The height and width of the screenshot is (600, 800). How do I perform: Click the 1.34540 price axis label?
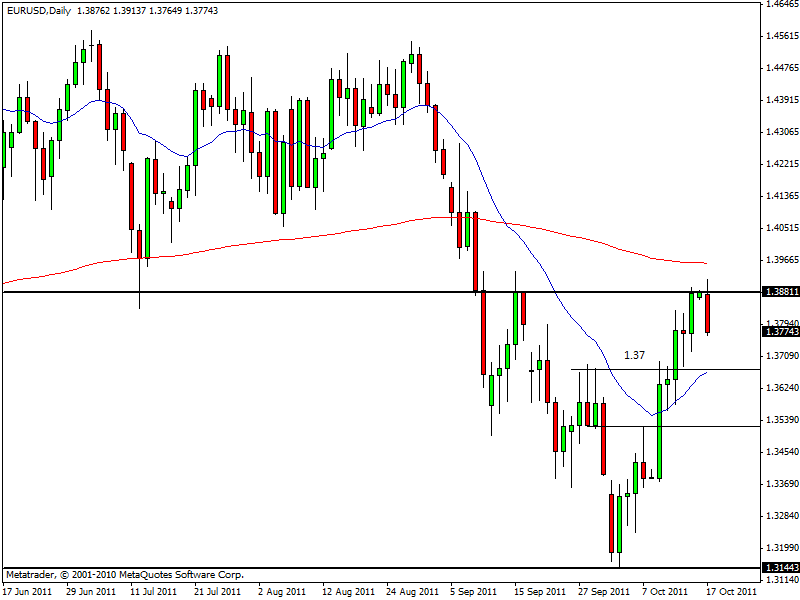(780, 452)
